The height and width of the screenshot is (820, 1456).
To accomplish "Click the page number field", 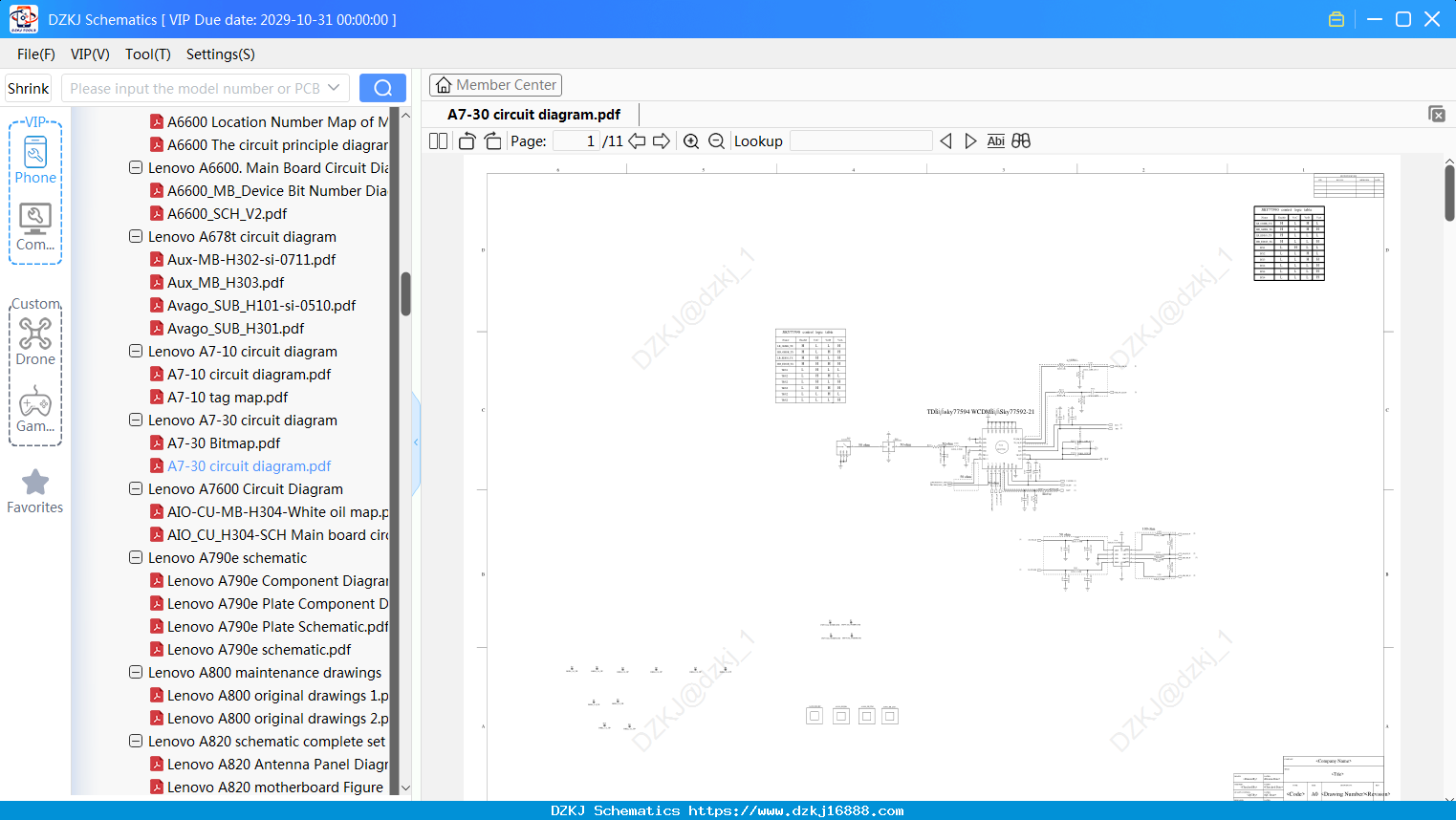I will [x=576, y=140].
